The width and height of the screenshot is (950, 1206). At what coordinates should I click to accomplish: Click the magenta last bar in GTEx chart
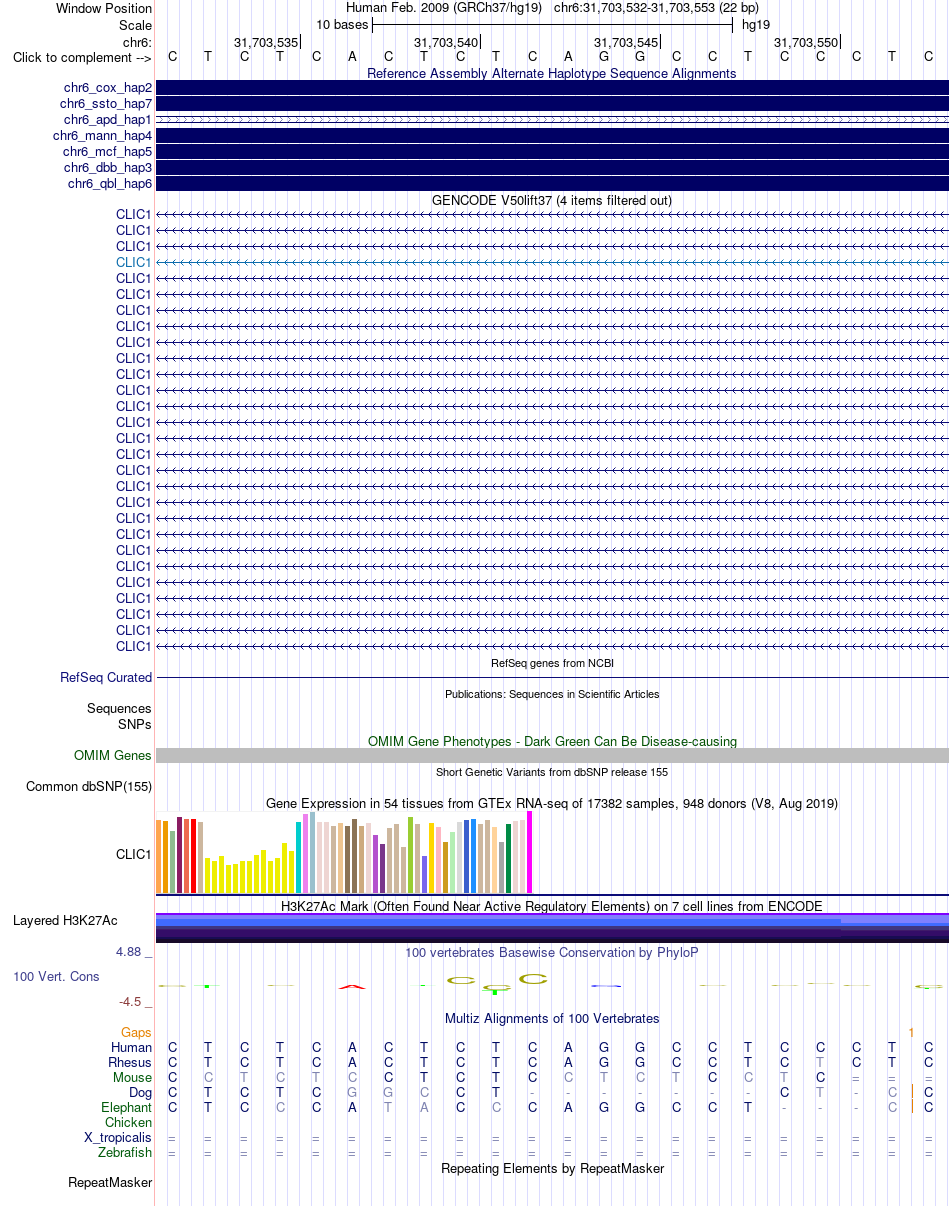click(530, 852)
